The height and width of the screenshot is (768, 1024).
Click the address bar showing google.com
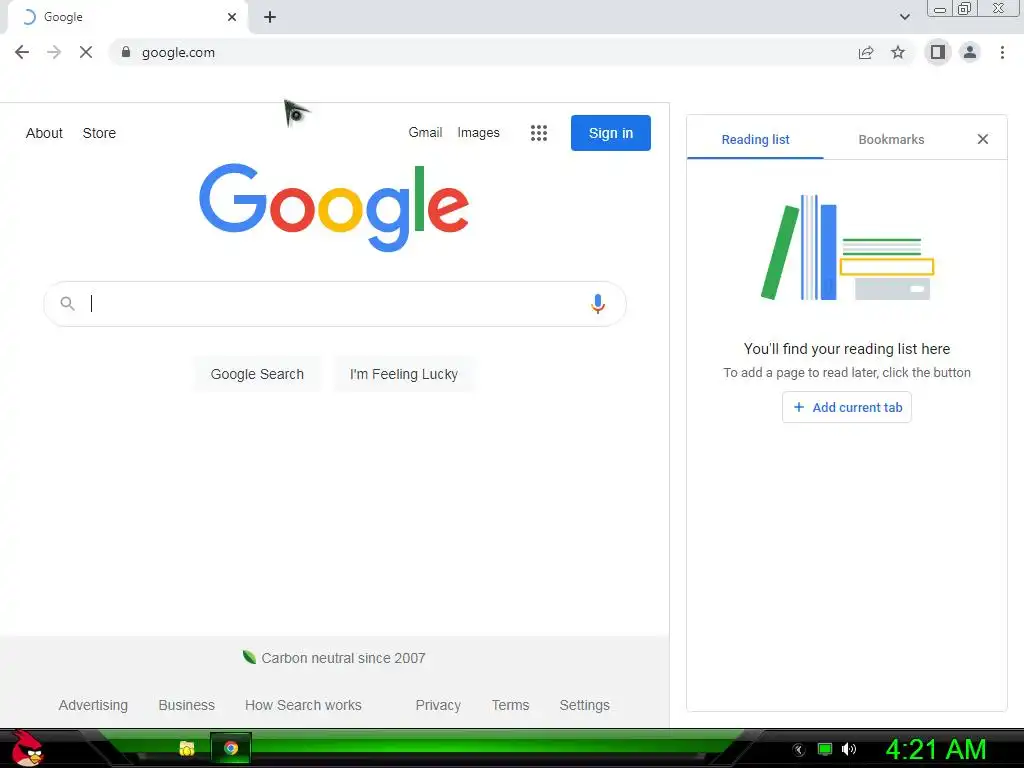(x=483, y=52)
